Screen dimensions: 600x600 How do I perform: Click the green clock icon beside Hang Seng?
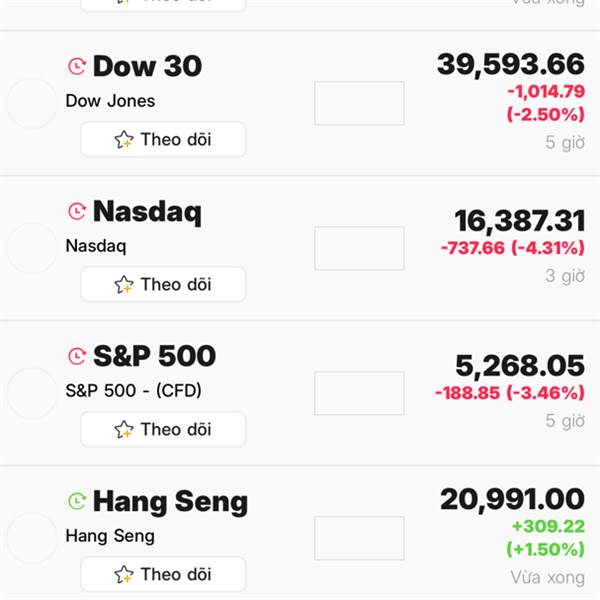(77, 500)
